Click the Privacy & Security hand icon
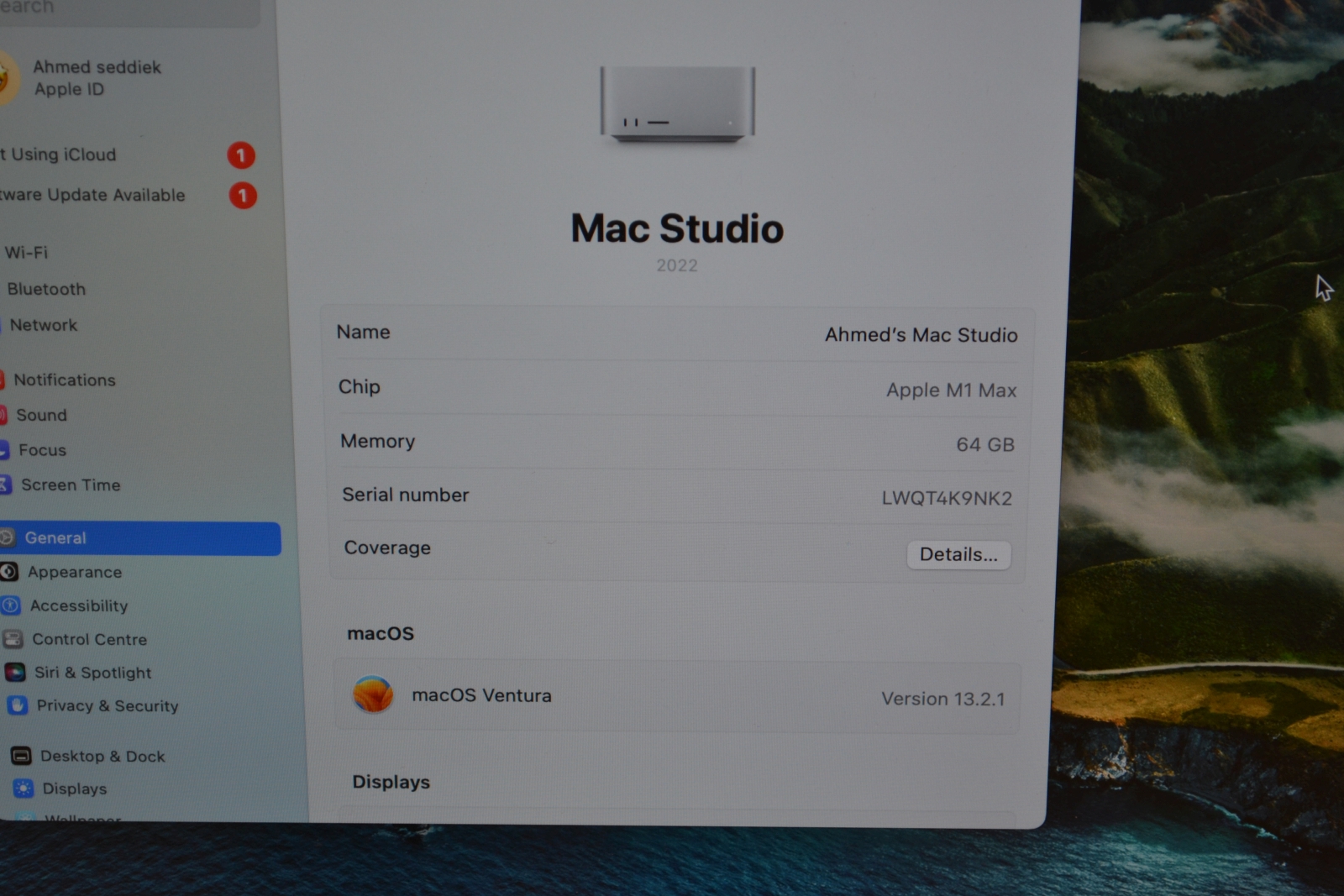The image size is (1344, 896). click(18, 705)
